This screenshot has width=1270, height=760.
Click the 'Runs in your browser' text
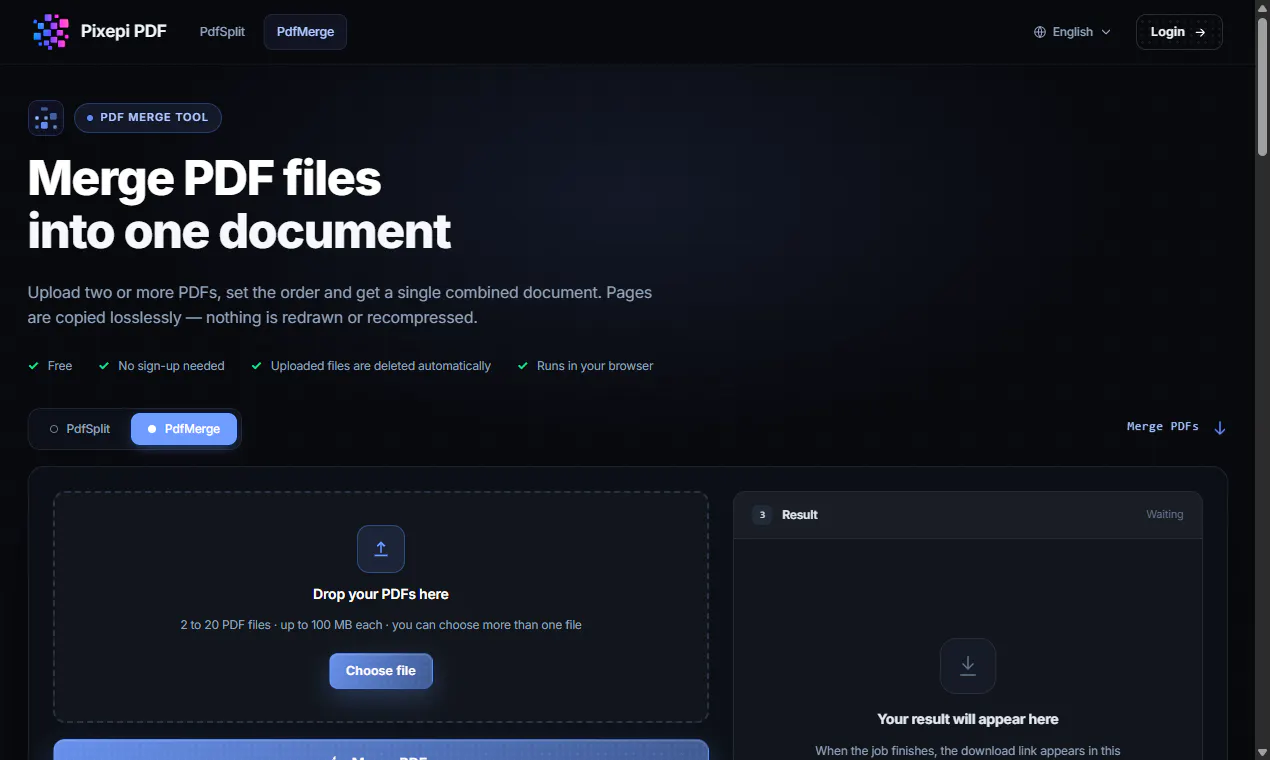click(595, 366)
